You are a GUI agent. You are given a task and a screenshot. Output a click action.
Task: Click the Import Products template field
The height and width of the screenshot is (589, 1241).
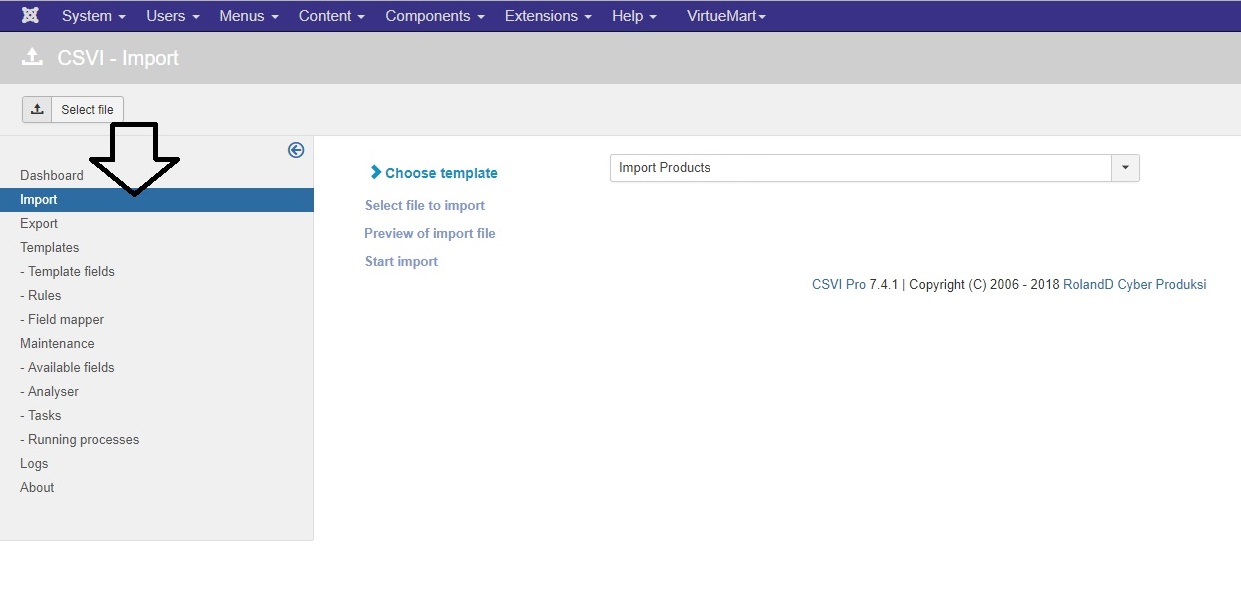point(861,168)
